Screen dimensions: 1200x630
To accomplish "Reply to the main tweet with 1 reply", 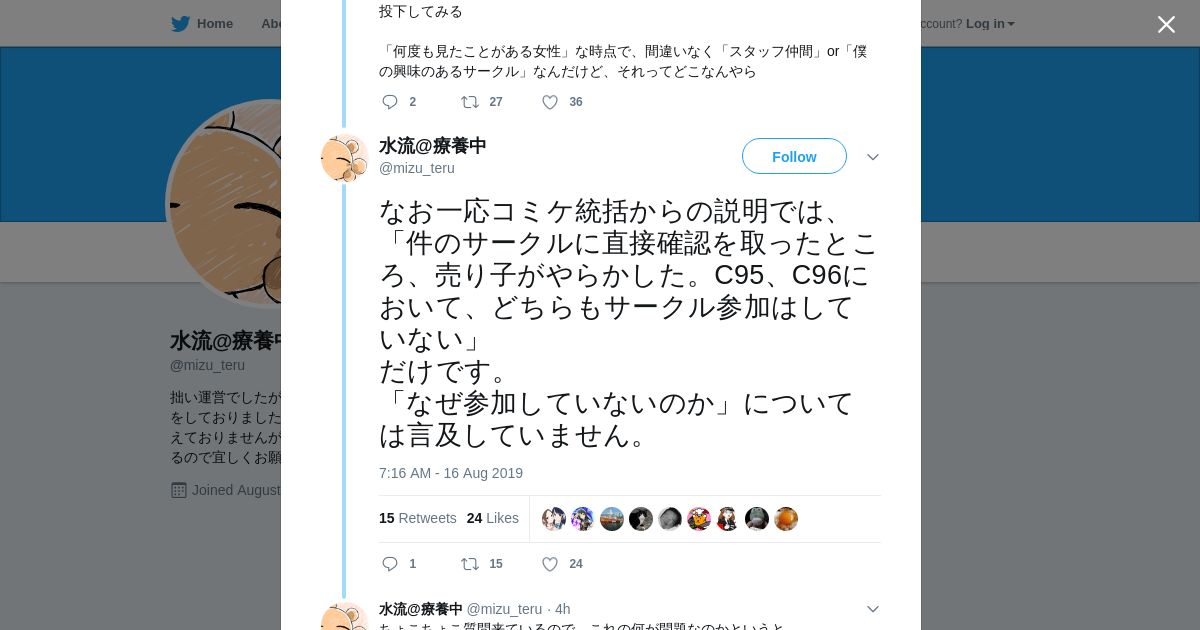I will [390, 564].
